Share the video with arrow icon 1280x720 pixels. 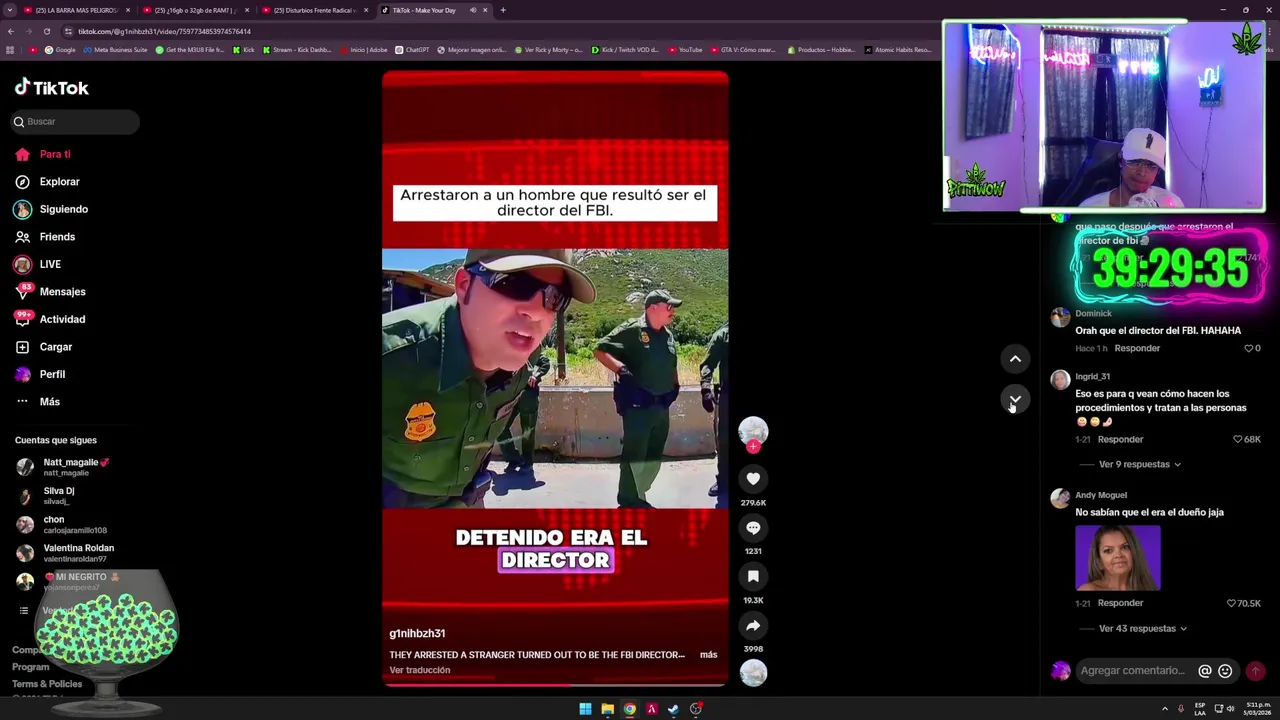(x=753, y=626)
